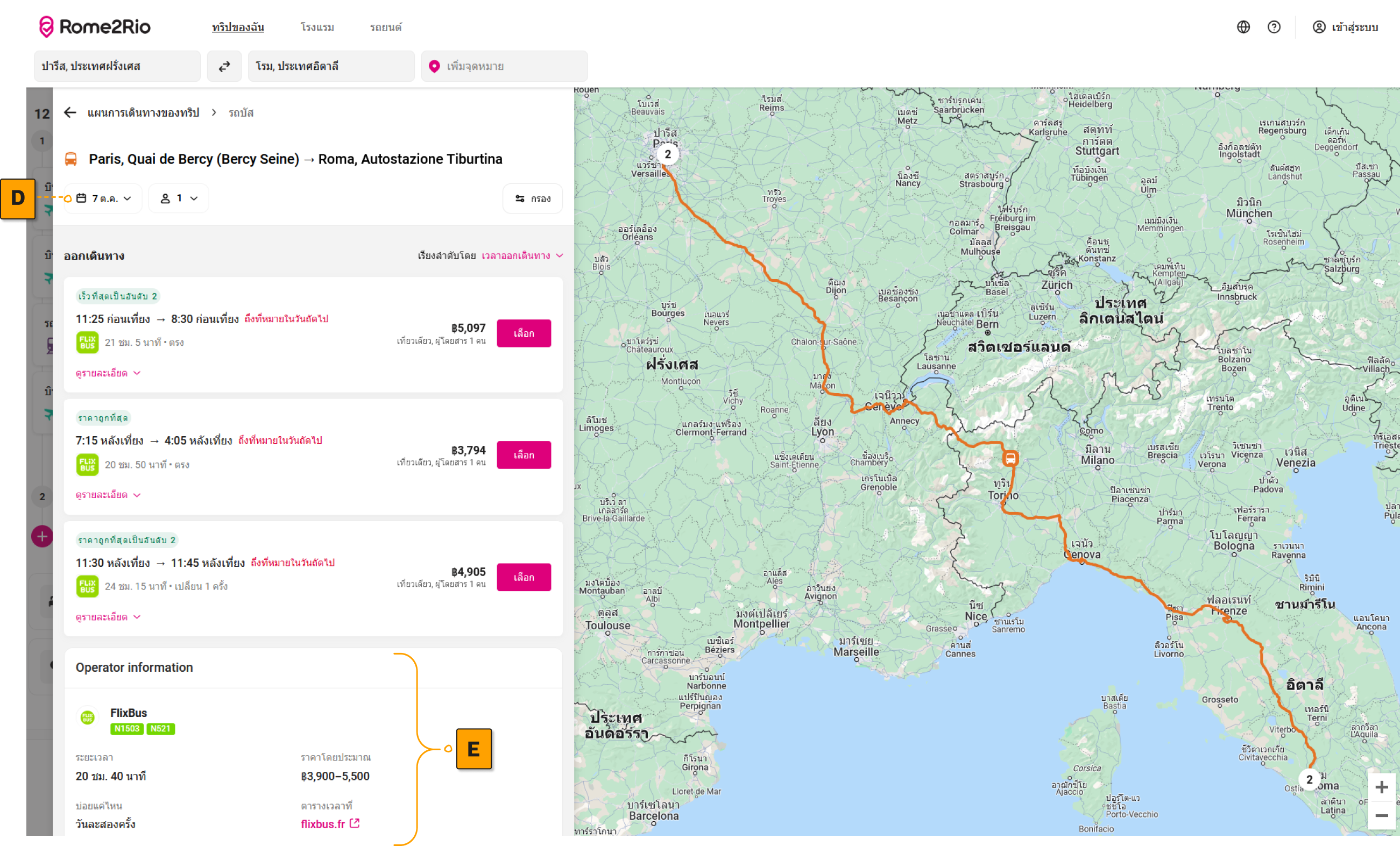Open the 7 ต.ค. date dropdown

click(104, 198)
